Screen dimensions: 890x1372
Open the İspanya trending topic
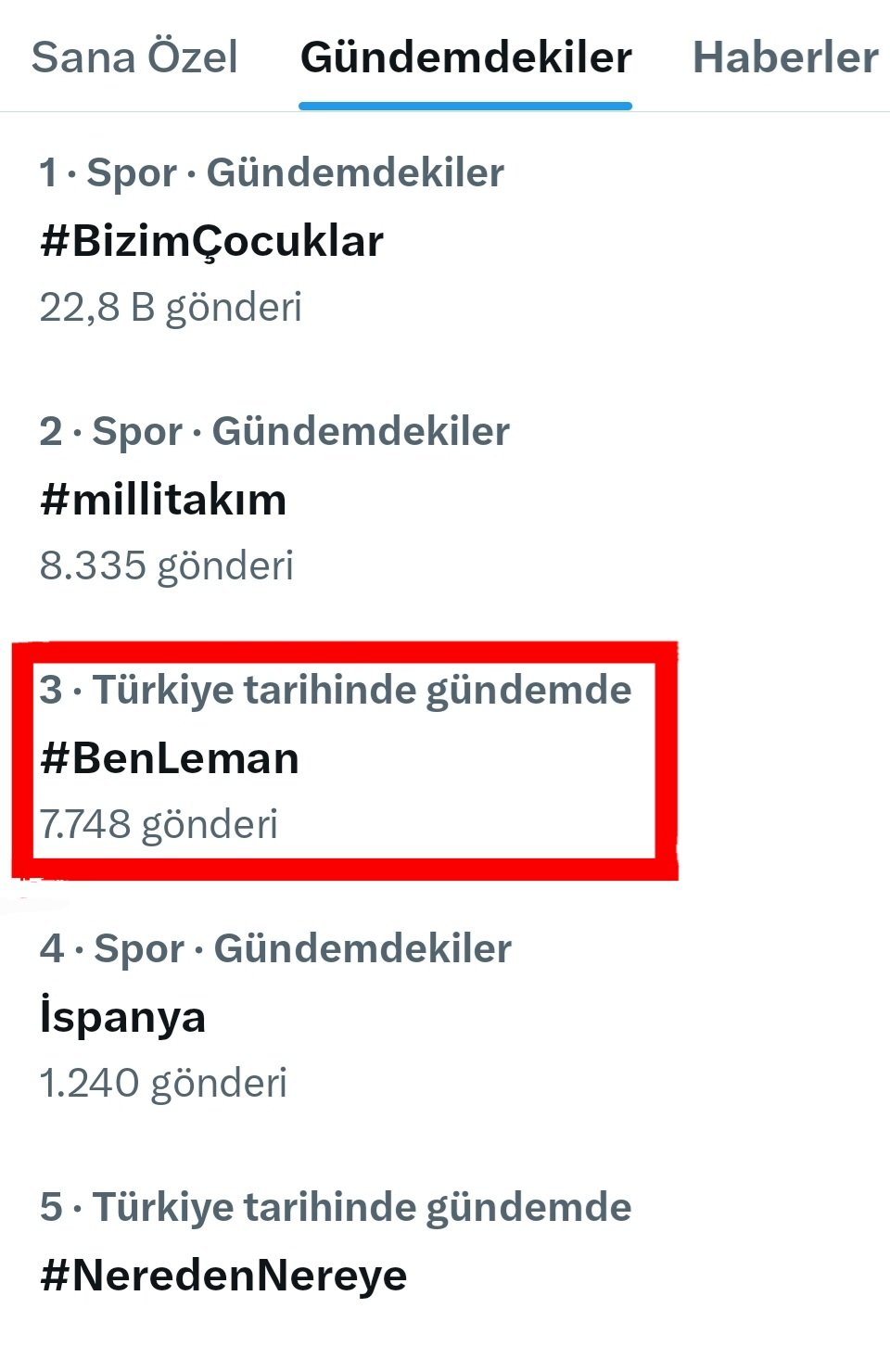(x=122, y=1017)
